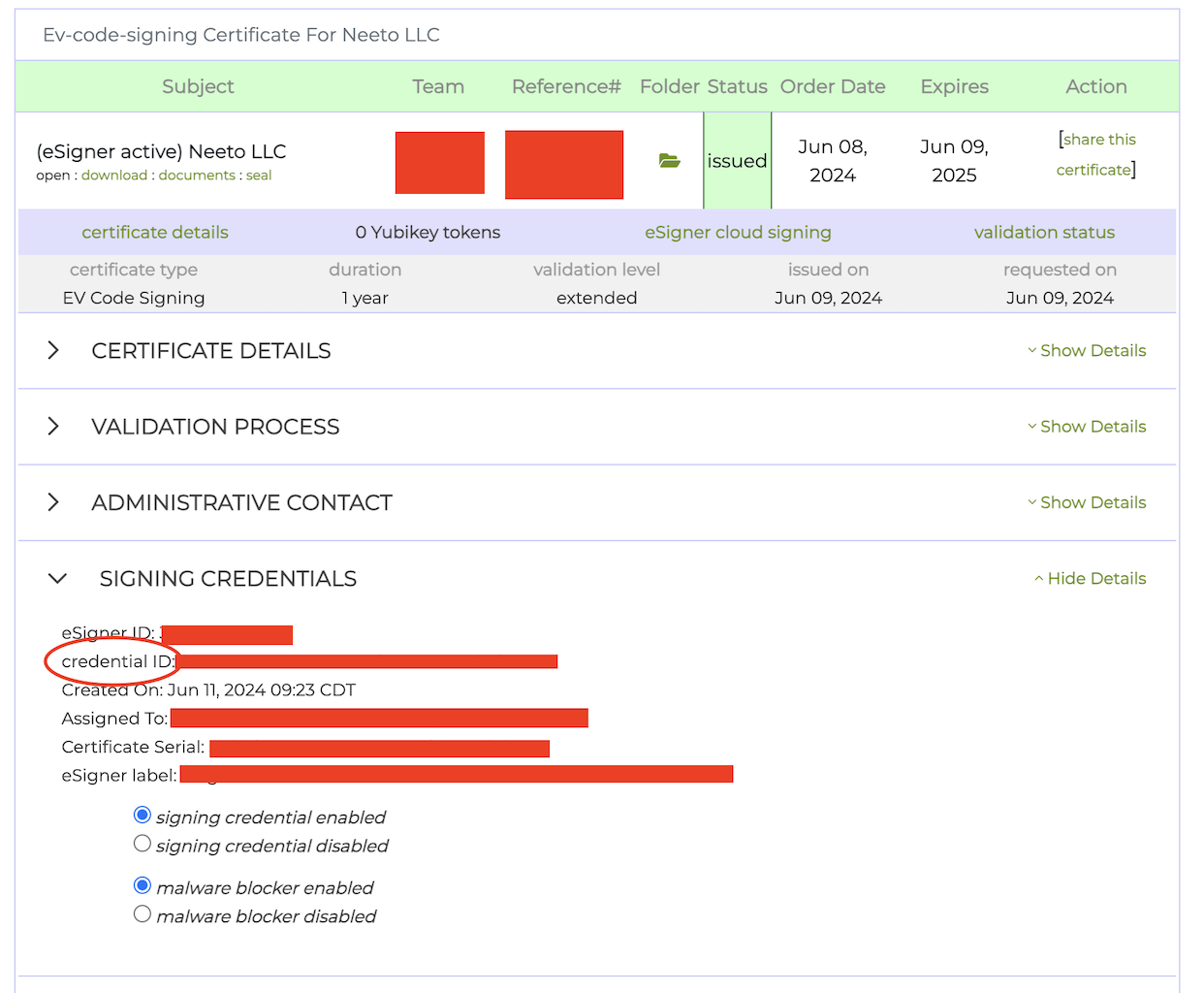Open the green folder icon
The height and width of the screenshot is (993, 1204).
[669, 161]
